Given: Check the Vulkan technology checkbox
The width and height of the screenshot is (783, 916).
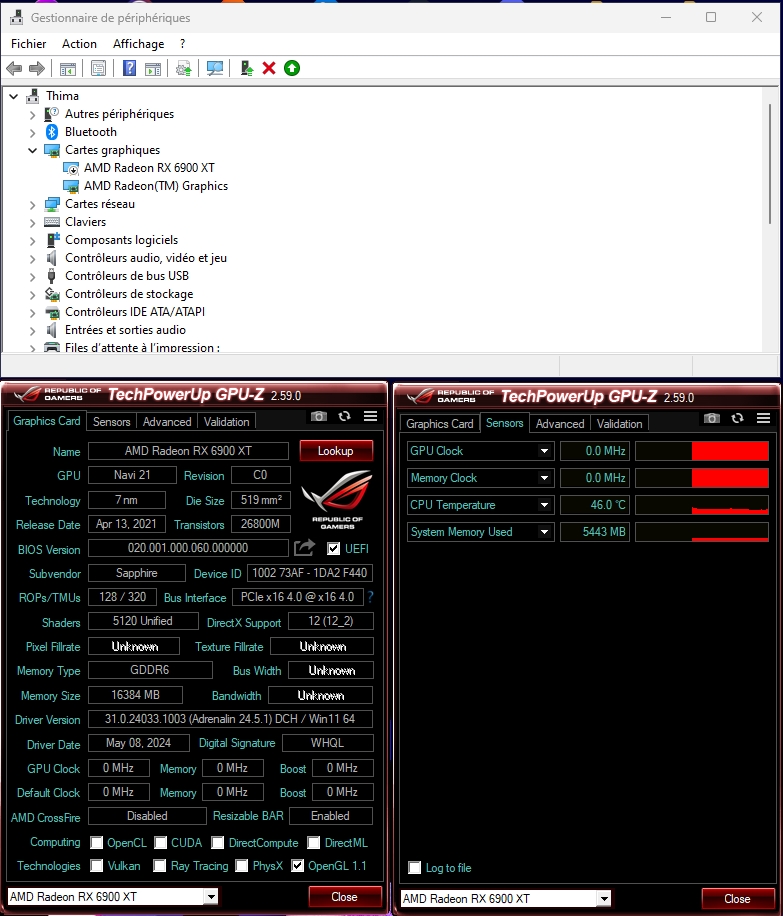Looking at the screenshot, I should [97, 866].
